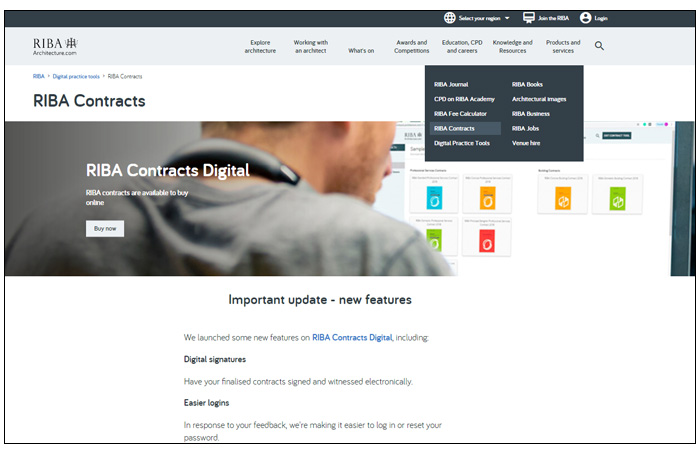This screenshot has height=455, width=700.
Task: Open the Select your region dropdown arrow
Action: (507, 18)
